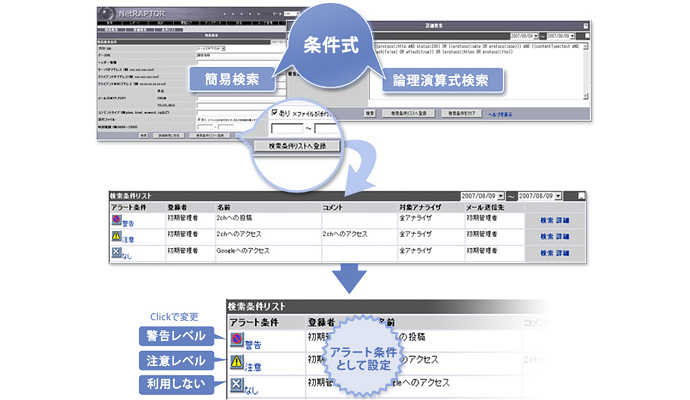Open the protocol dropdown in the simple search form
The height and width of the screenshot is (400, 690).
pyautogui.click(x=224, y=48)
